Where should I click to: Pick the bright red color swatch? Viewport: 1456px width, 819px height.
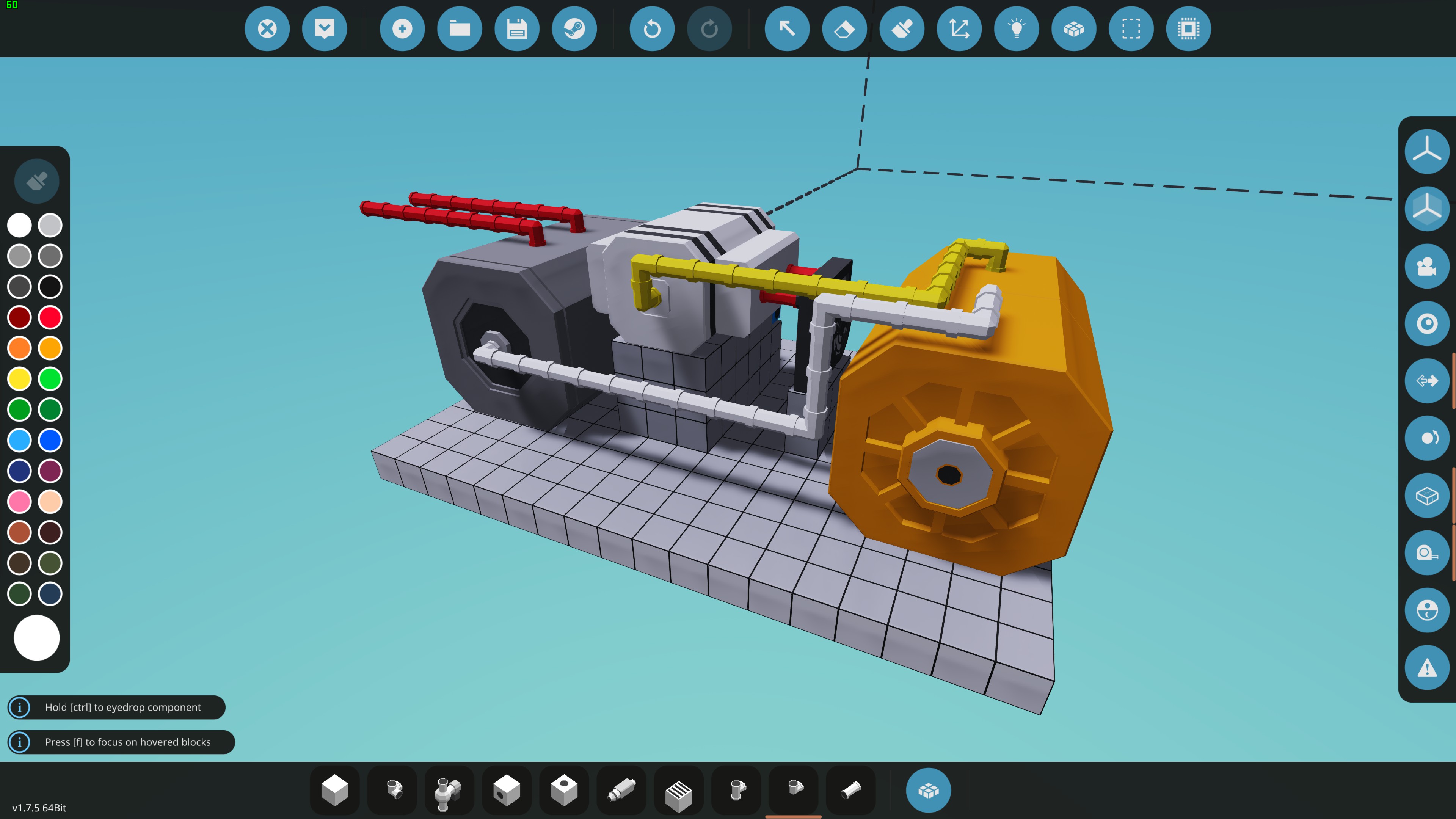point(50,317)
